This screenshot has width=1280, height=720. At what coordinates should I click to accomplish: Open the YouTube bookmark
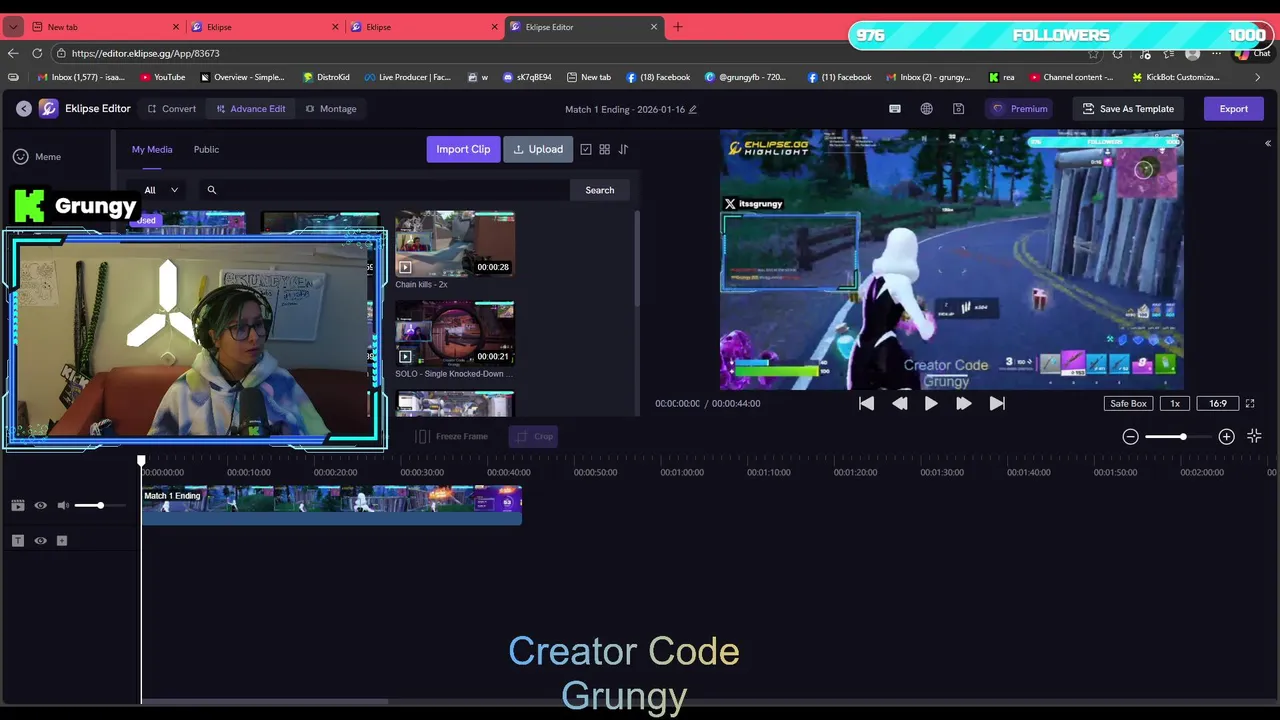click(163, 77)
